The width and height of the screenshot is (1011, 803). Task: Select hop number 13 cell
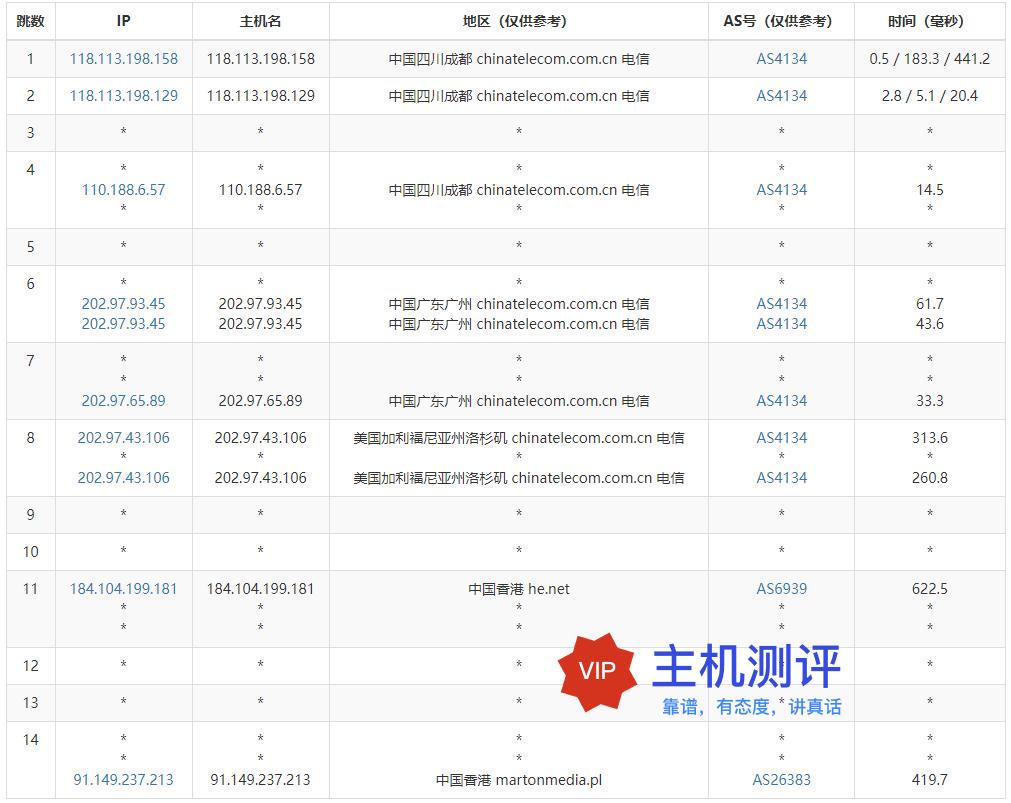(x=30, y=702)
